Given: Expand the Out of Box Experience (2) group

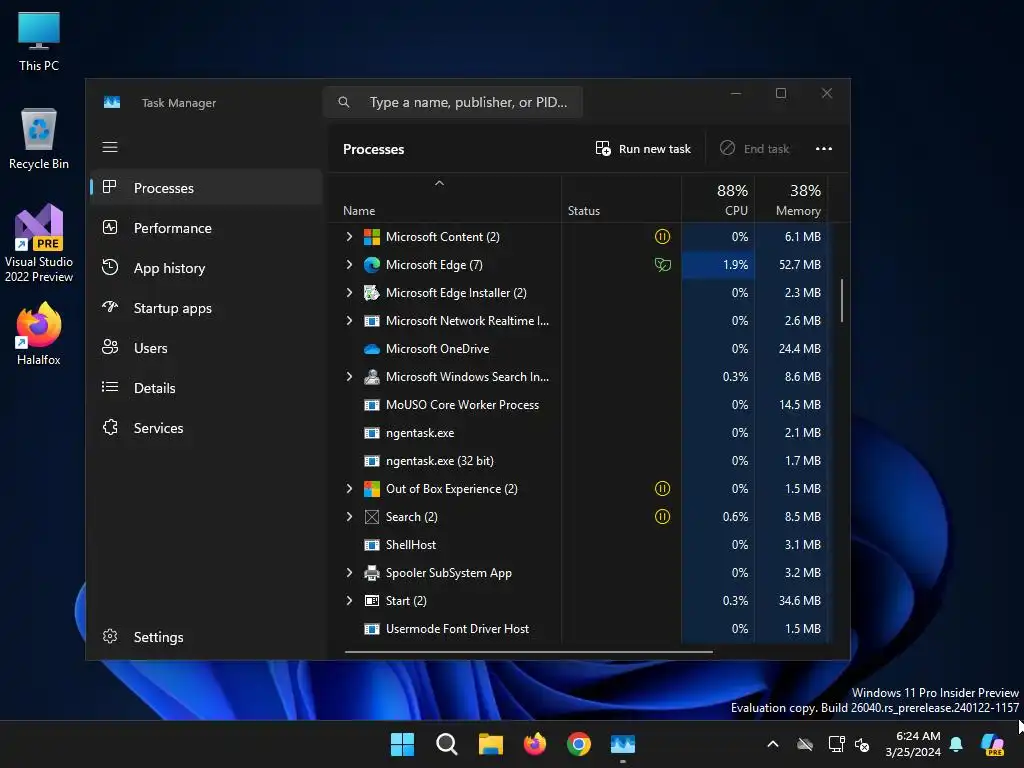Looking at the screenshot, I should pyautogui.click(x=349, y=488).
